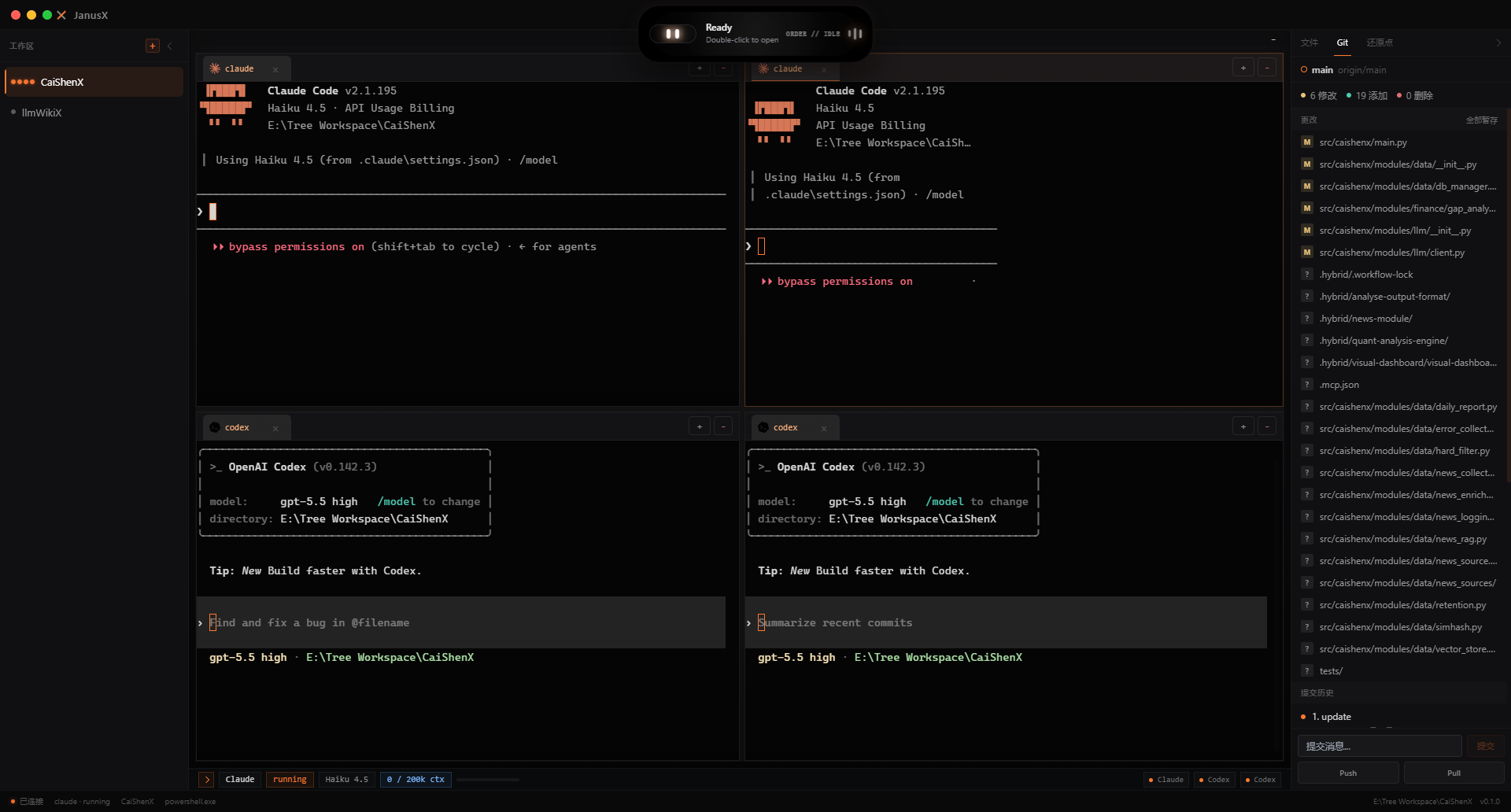
Task: Remove the bottom-right codex pane with the minus button
Action: tap(1267, 426)
